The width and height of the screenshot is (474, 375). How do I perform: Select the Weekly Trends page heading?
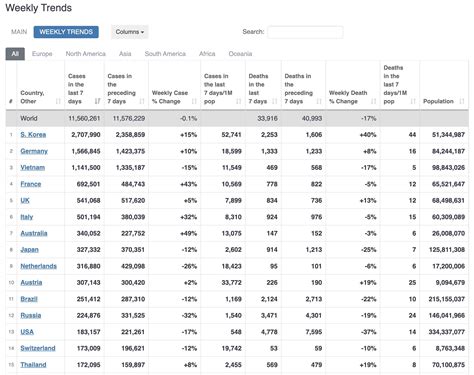pos(39,8)
